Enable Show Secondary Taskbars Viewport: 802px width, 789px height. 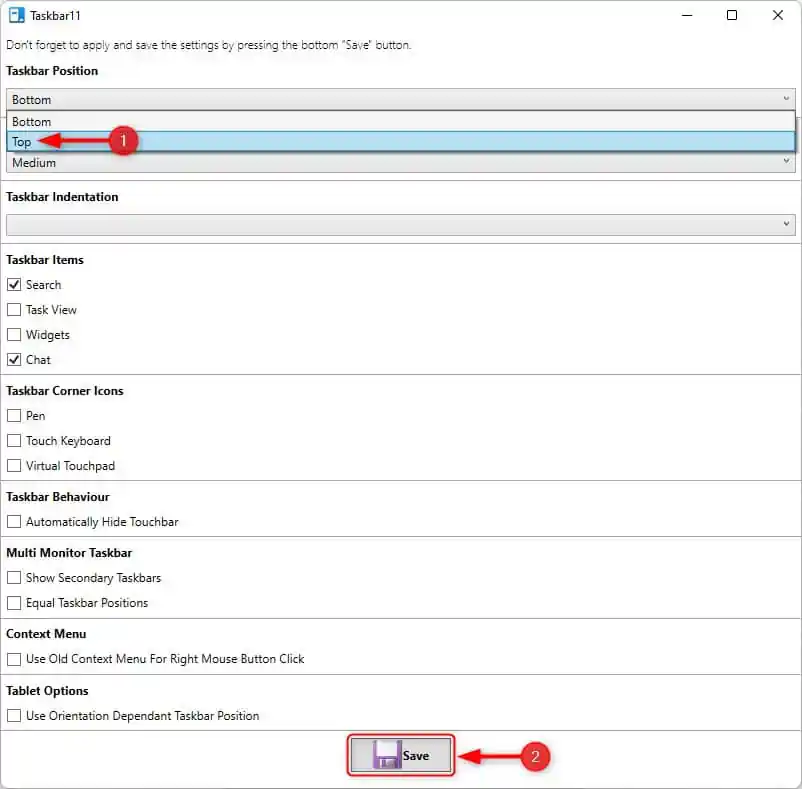14,577
